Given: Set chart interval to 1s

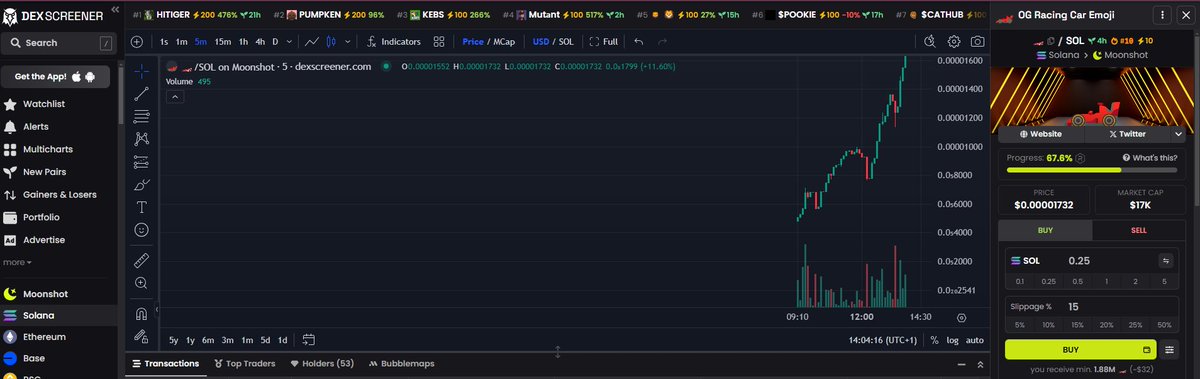Looking at the screenshot, I should (164, 41).
